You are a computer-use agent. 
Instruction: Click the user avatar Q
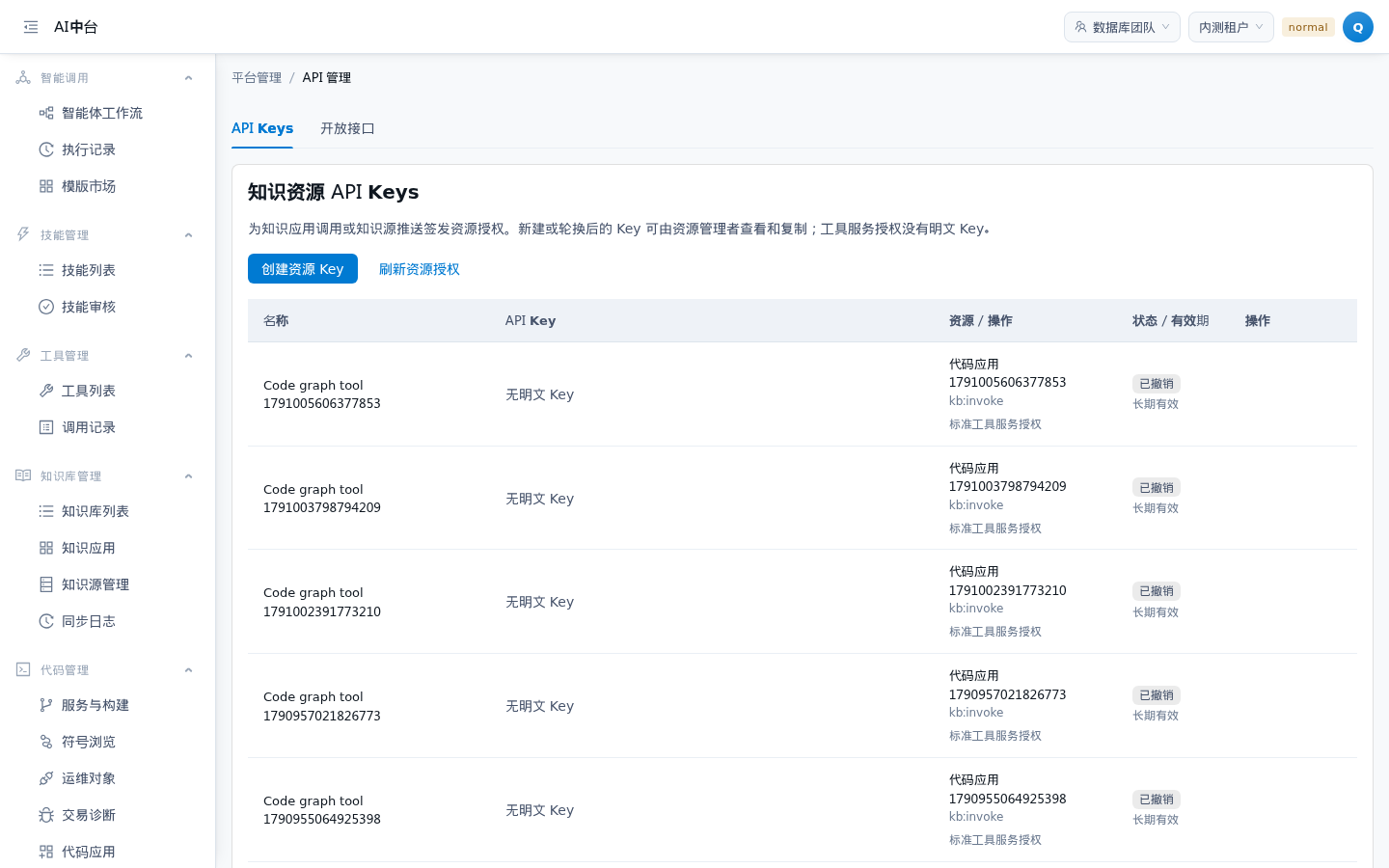click(x=1357, y=27)
